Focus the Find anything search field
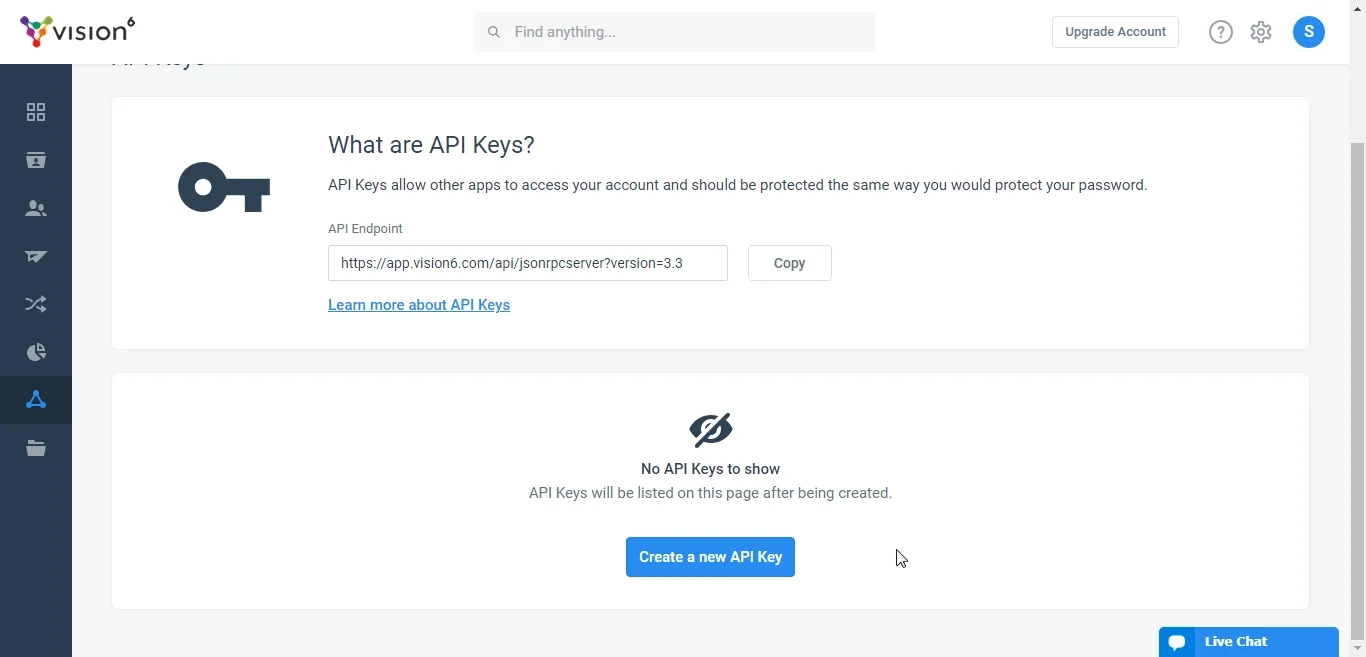This screenshot has width=1366, height=657. [674, 32]
